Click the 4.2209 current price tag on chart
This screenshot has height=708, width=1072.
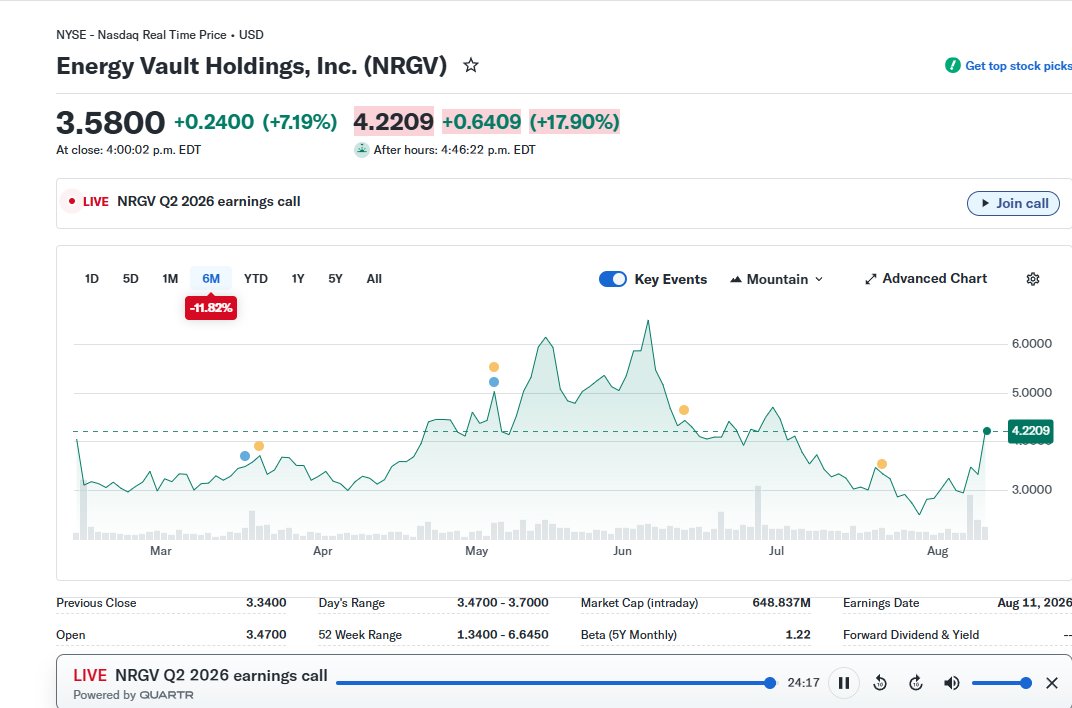pyautogui.click(x=1030, y=431)
